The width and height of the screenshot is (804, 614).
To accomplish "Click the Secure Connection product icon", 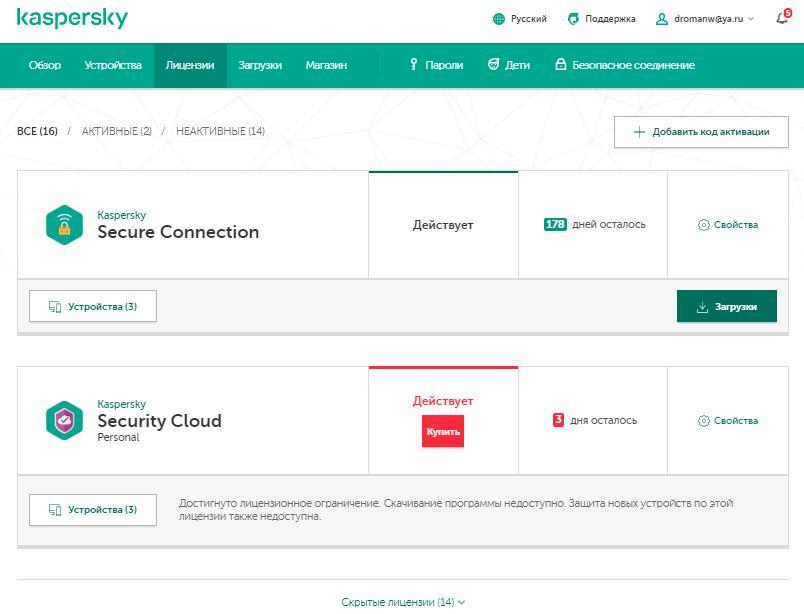I will [x=64, y=225].
